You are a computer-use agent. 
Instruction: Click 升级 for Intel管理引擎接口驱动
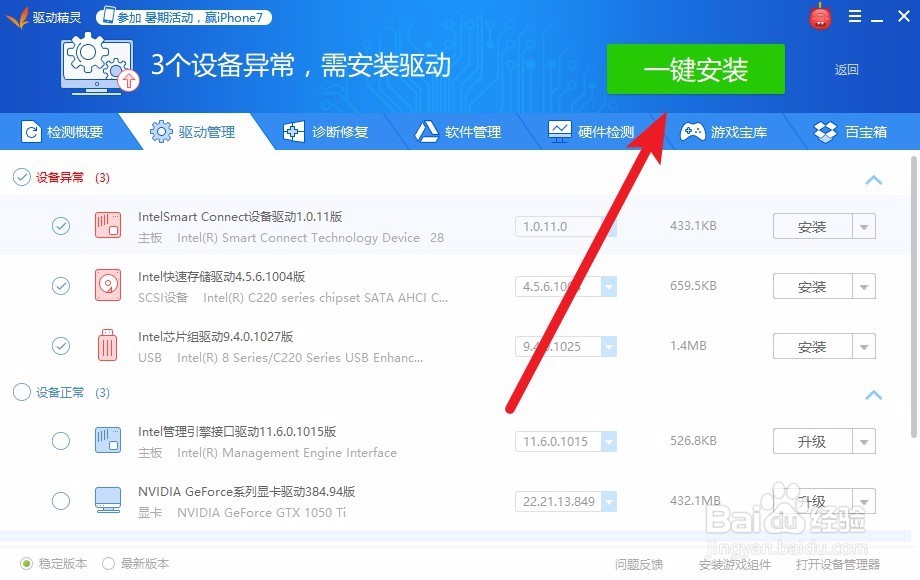tap(813, 441)
